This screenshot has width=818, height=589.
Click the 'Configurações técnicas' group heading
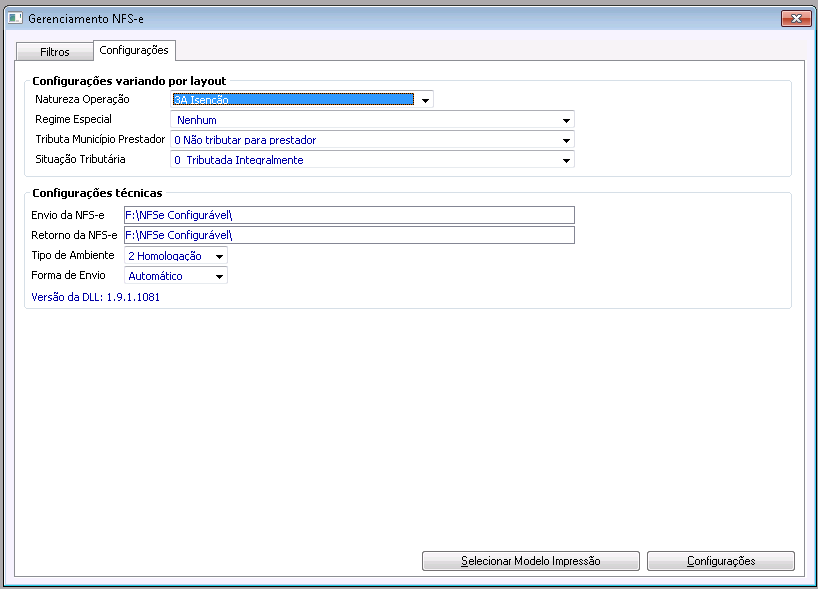(x=97, y=193)
